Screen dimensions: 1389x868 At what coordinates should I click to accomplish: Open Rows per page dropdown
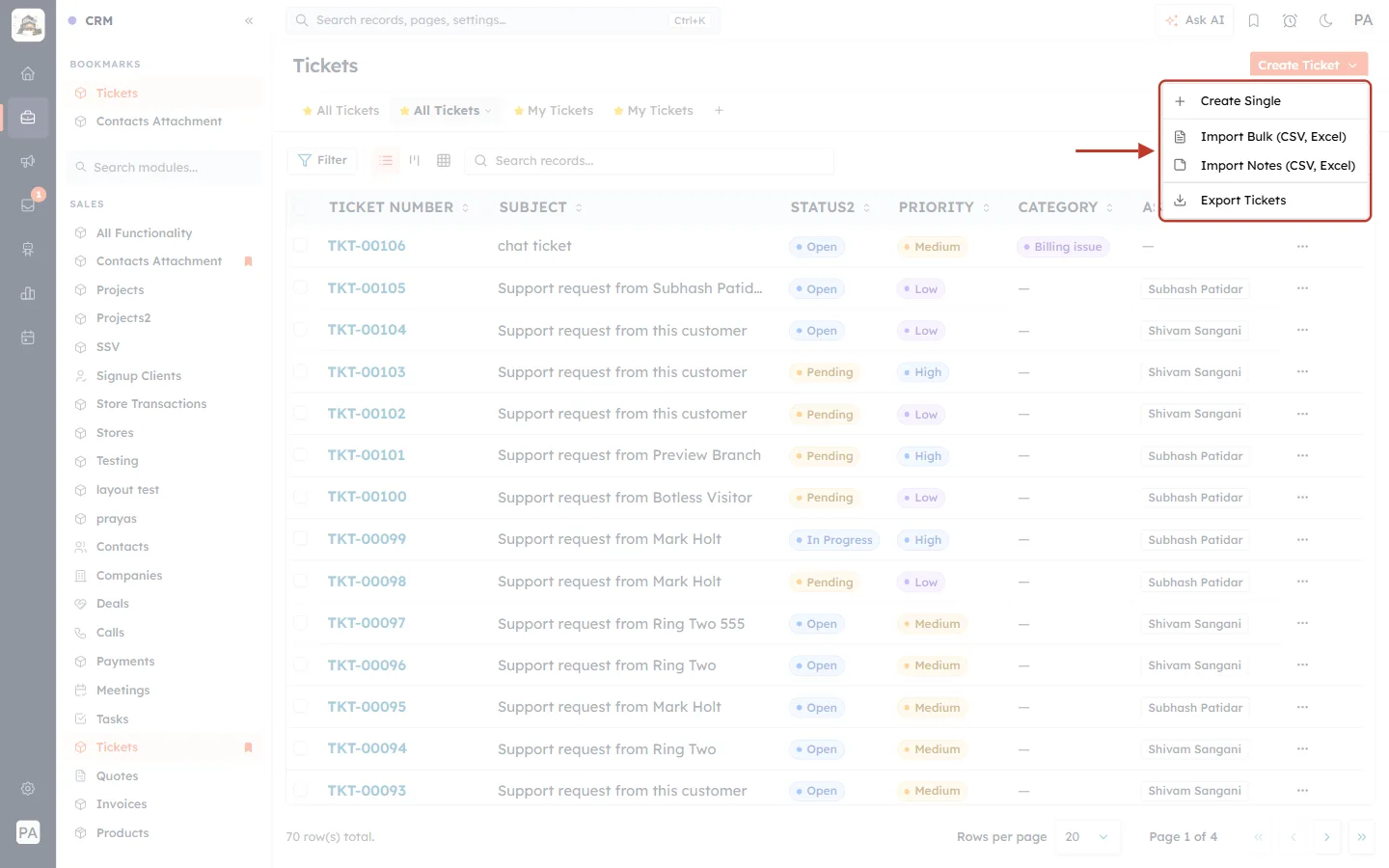click(1087, 837)
